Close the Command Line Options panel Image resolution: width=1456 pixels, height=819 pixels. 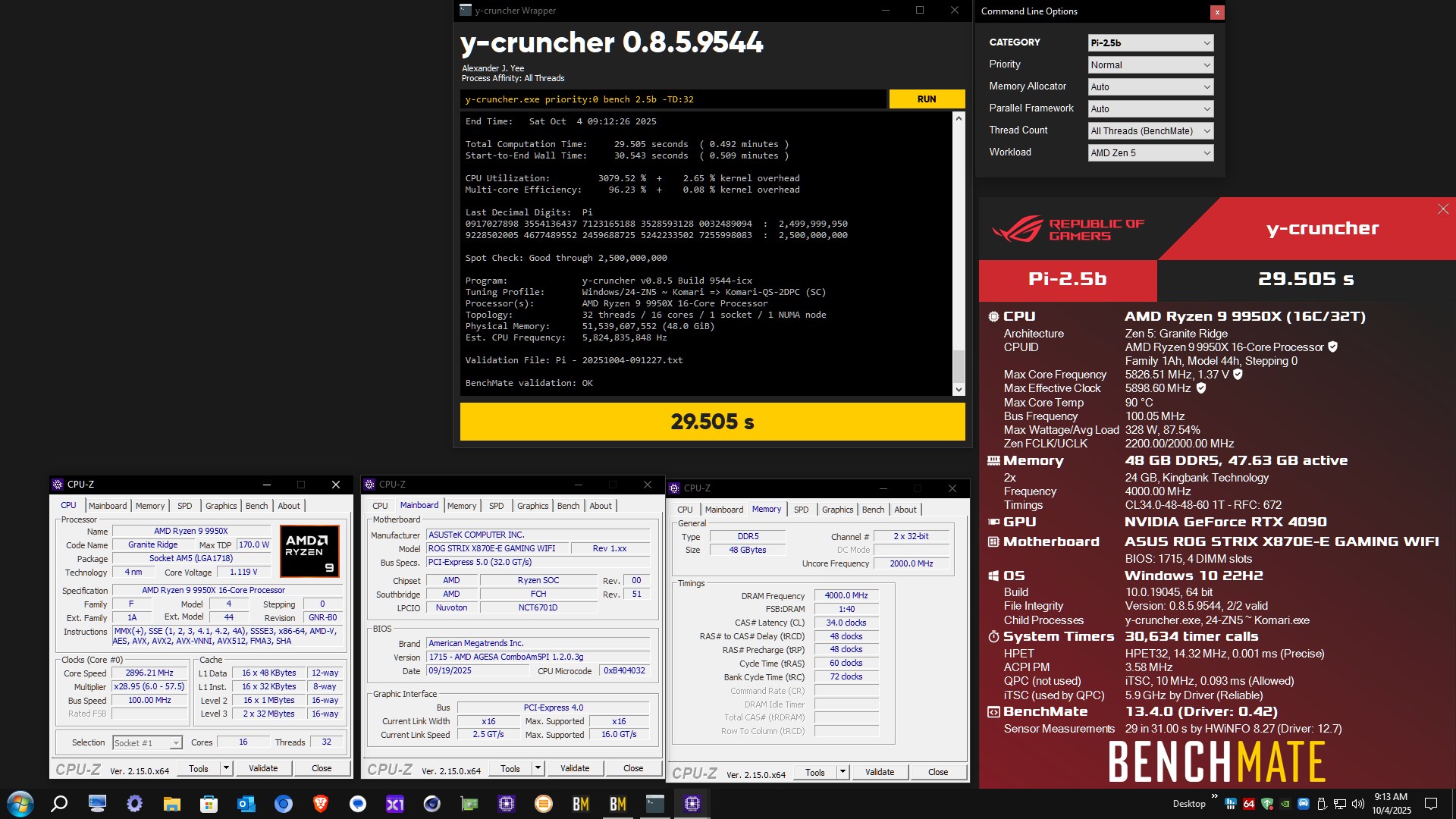[x=1217, y=12]
